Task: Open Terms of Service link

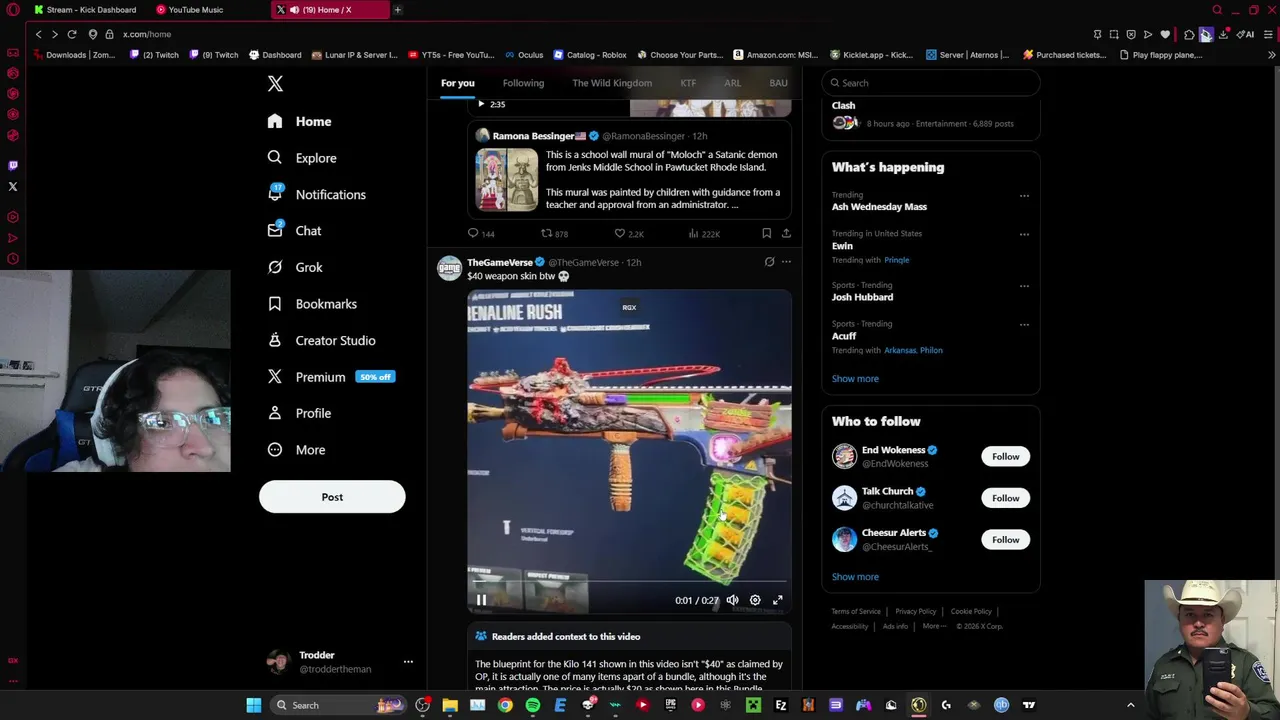Action: pyautogui.click(x=856, y=612)
